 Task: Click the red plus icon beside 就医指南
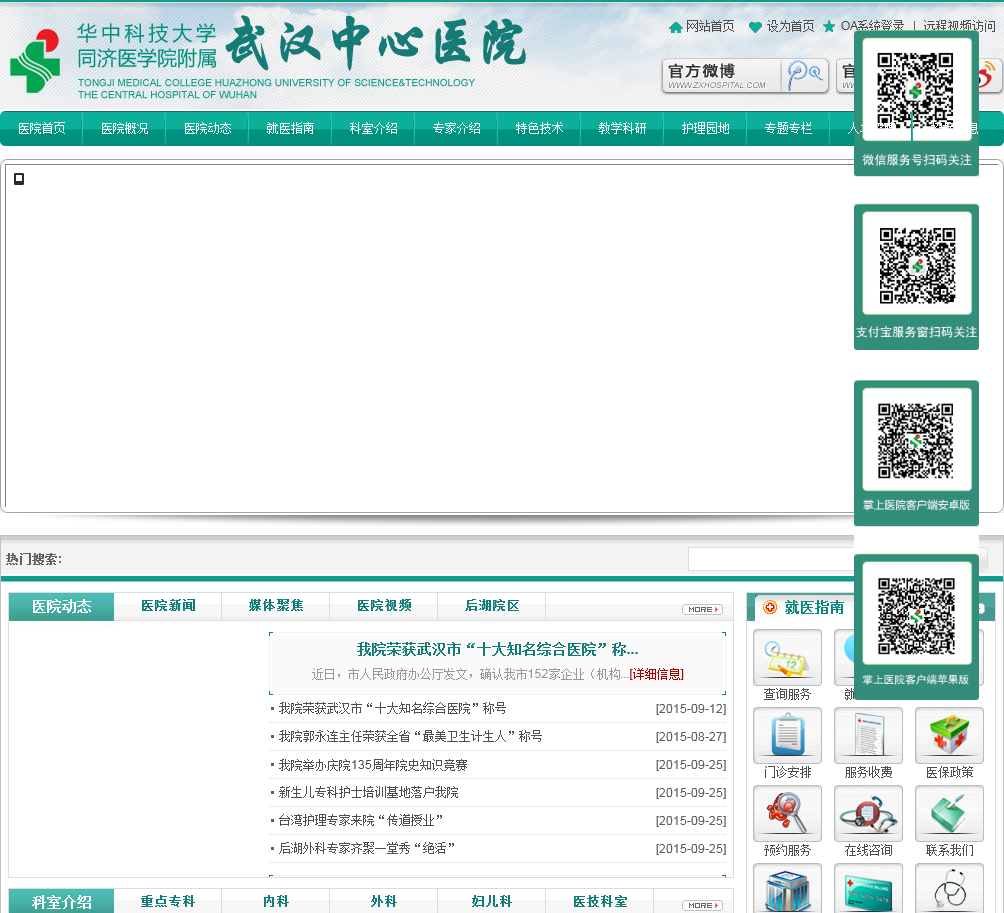tap(770, 607)
